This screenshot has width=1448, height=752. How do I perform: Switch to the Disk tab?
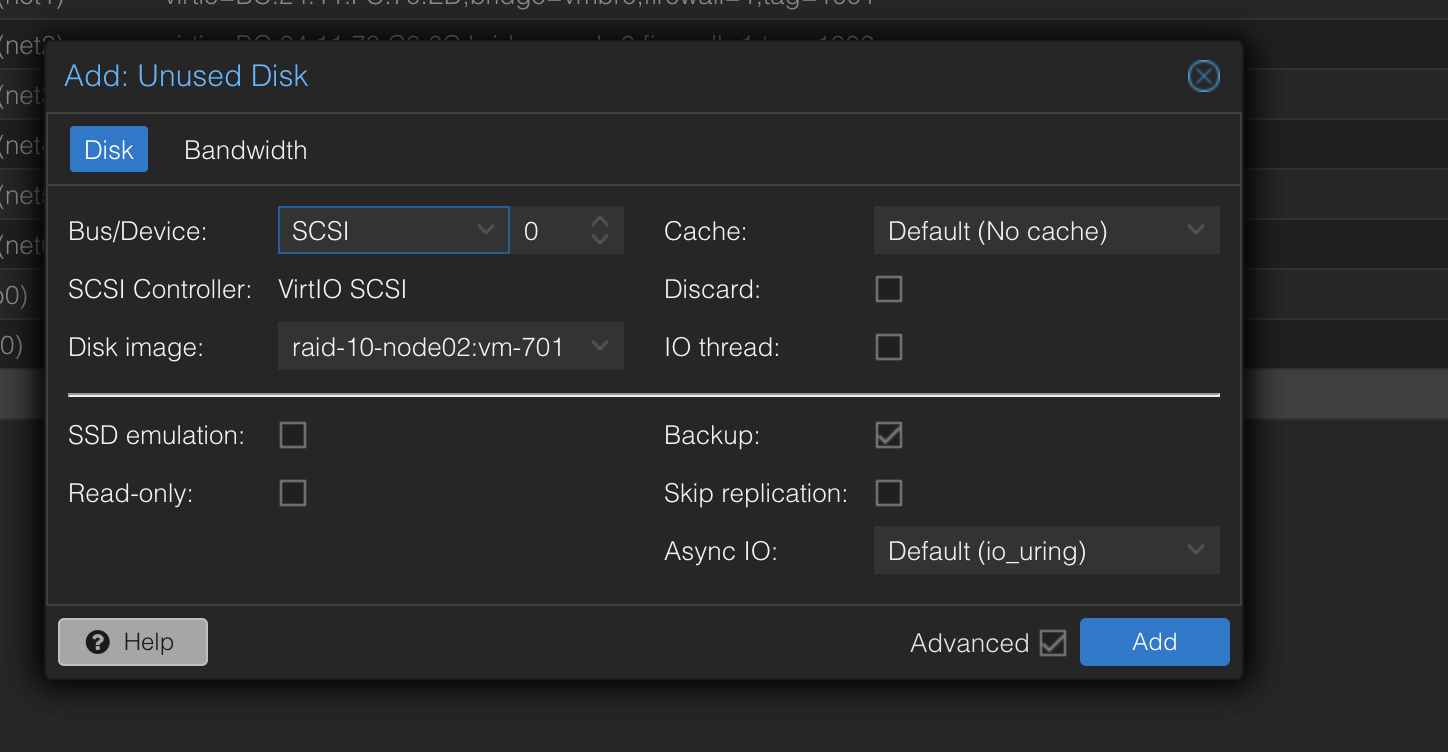click(x=109, y=150)
